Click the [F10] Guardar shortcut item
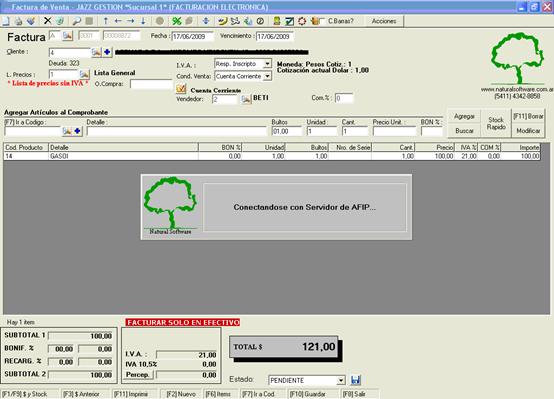Image resolution: width=554 pixels, height=399 pixels. pyautogui.click(x=307, y=394)
